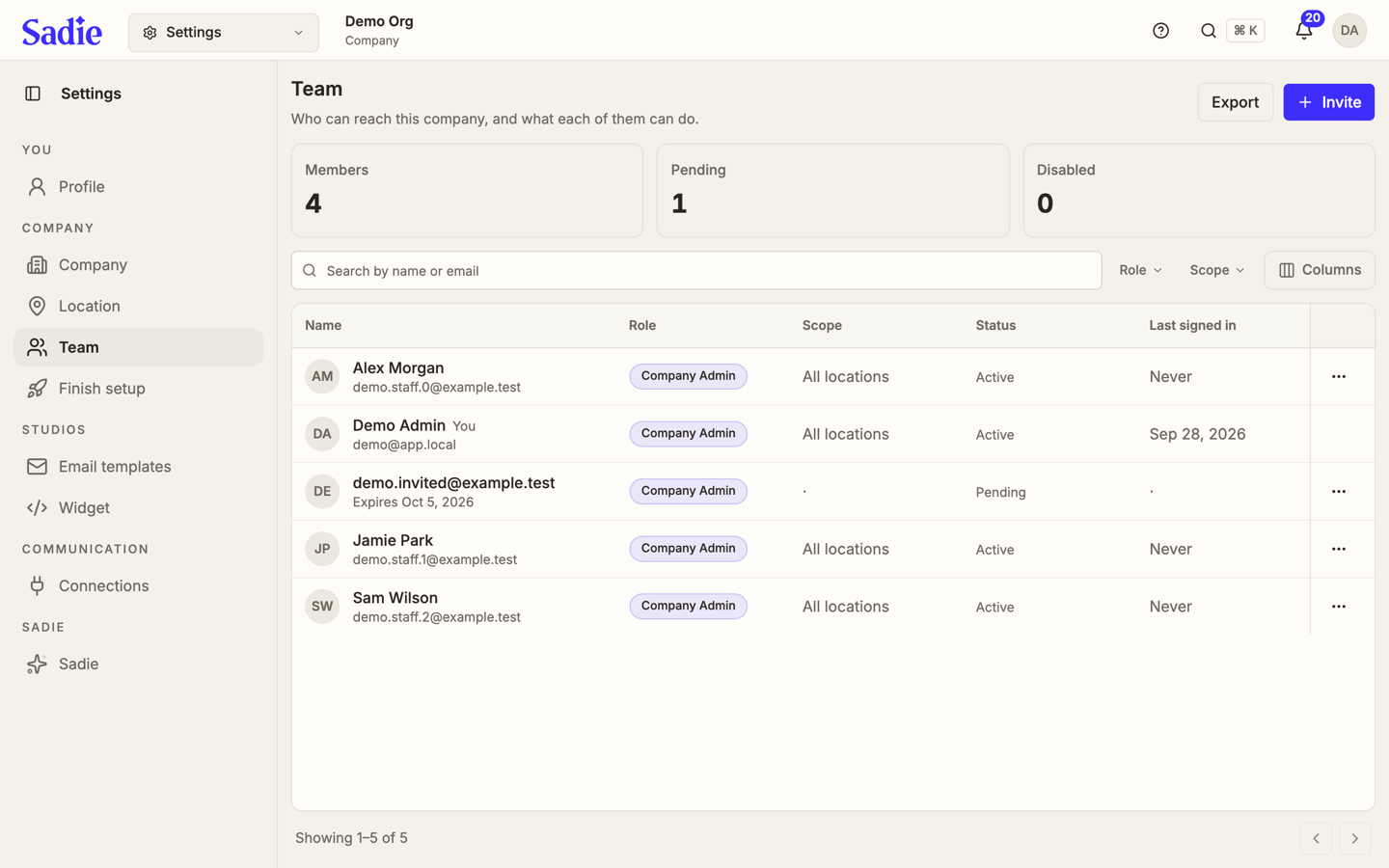The image size is (1389, 868).
Task: Open Email templates
Action: coord(138,467)
